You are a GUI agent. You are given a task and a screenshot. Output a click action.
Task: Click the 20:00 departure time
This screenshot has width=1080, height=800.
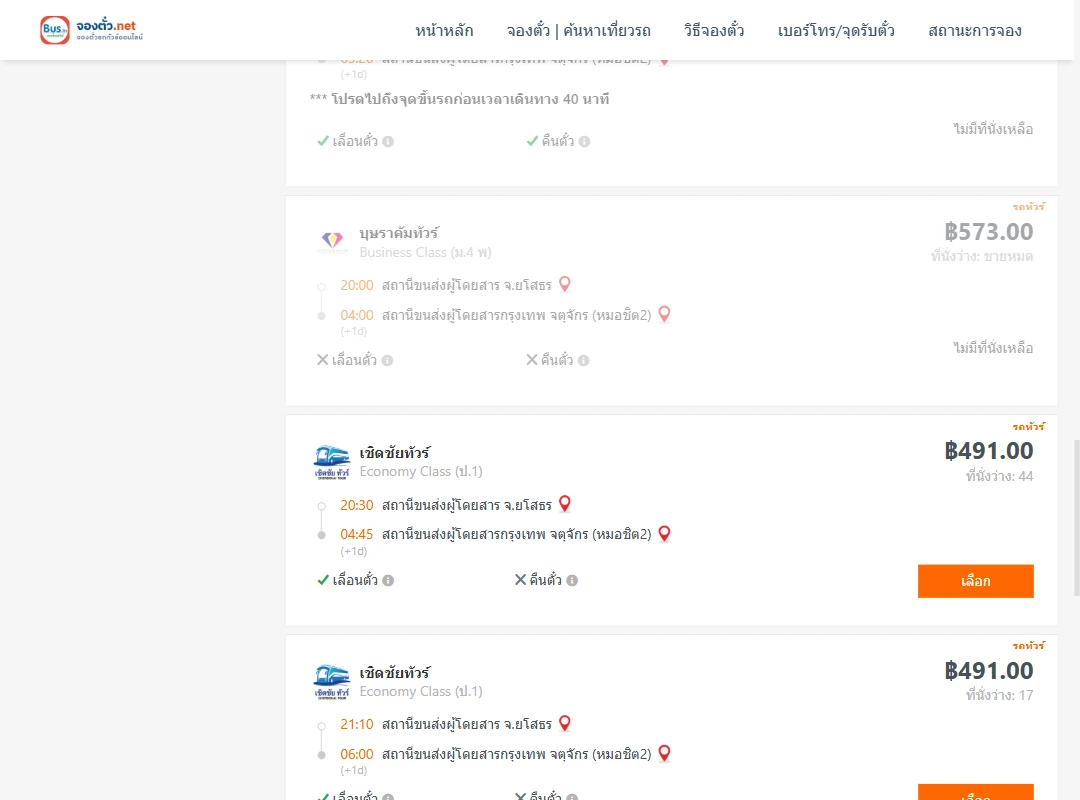tap(357, 285)
